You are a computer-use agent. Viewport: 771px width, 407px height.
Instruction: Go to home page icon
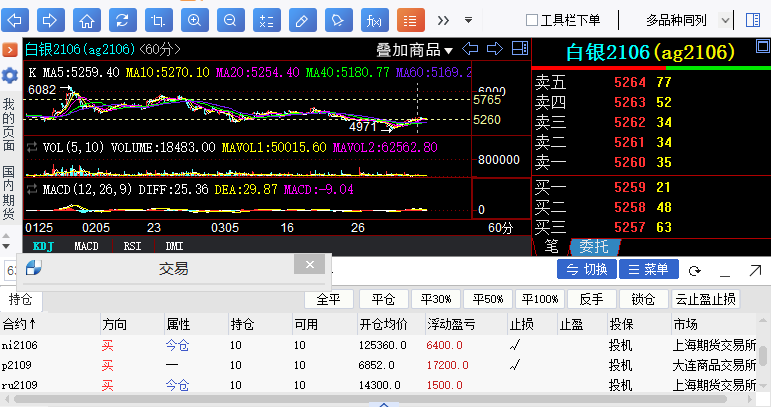87,20
